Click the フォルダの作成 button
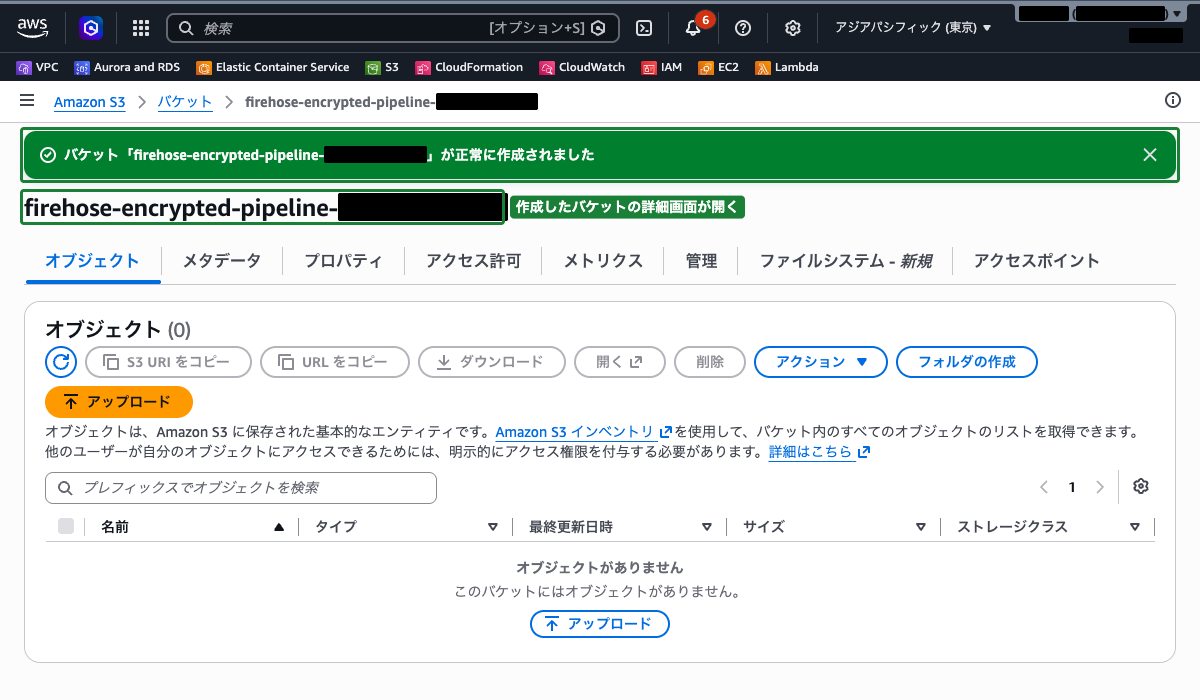 coord(967,362)
